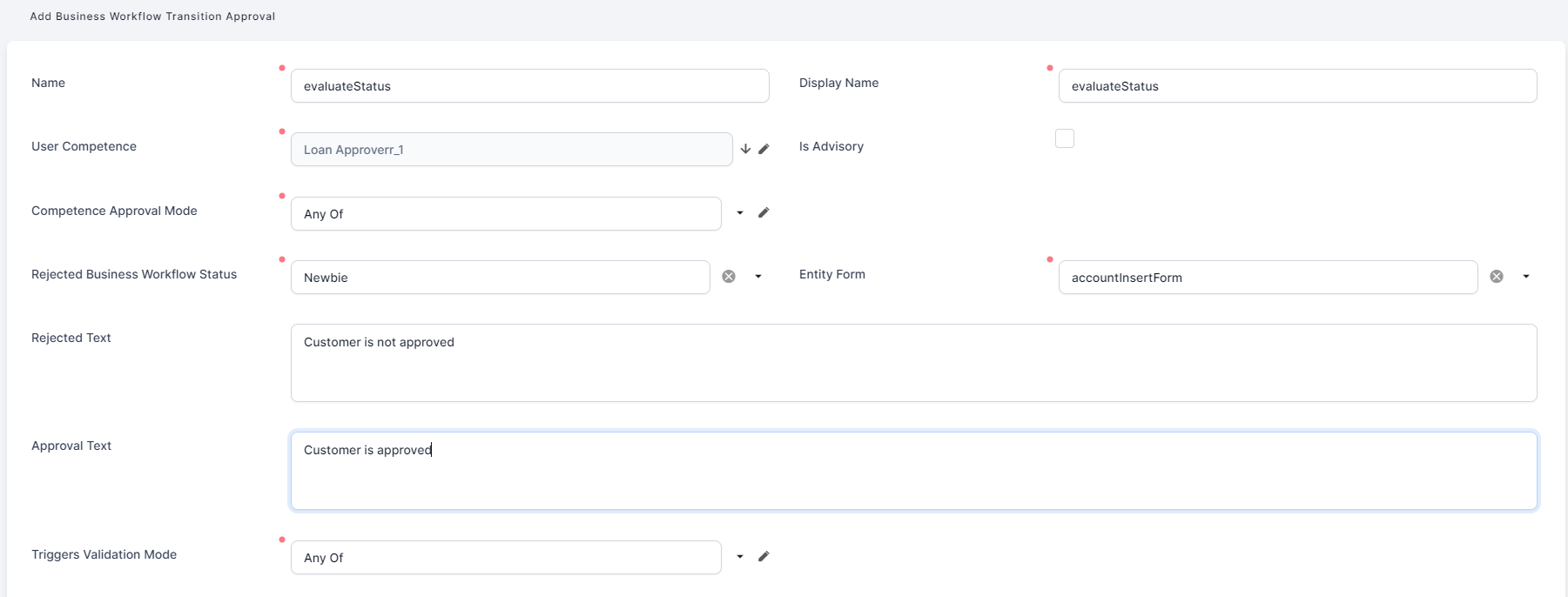Click the Competence Approval Mode Any Of field

(x=506, y=214)
